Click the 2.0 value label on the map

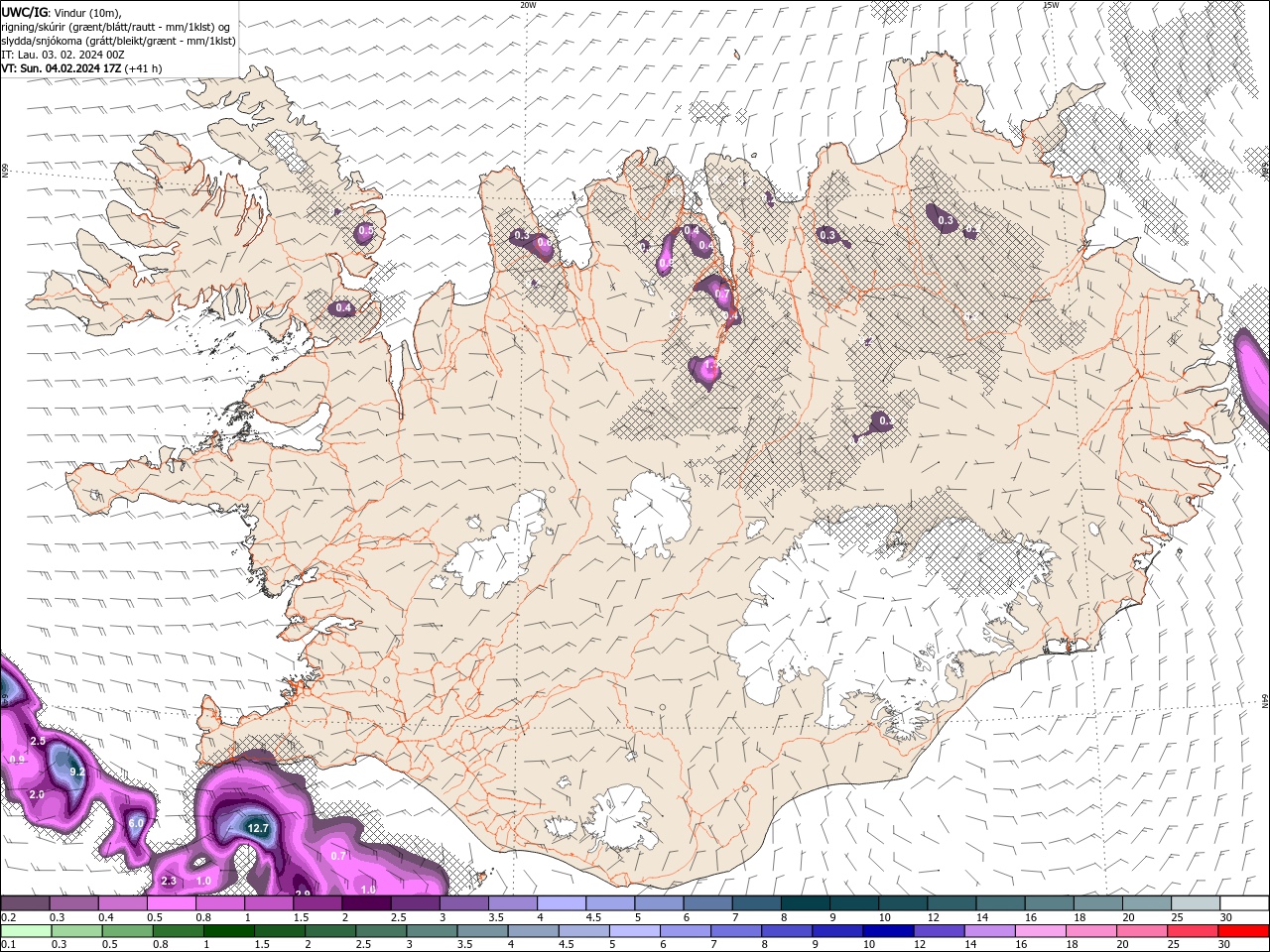pyautogui.click(x=37, y=794)
